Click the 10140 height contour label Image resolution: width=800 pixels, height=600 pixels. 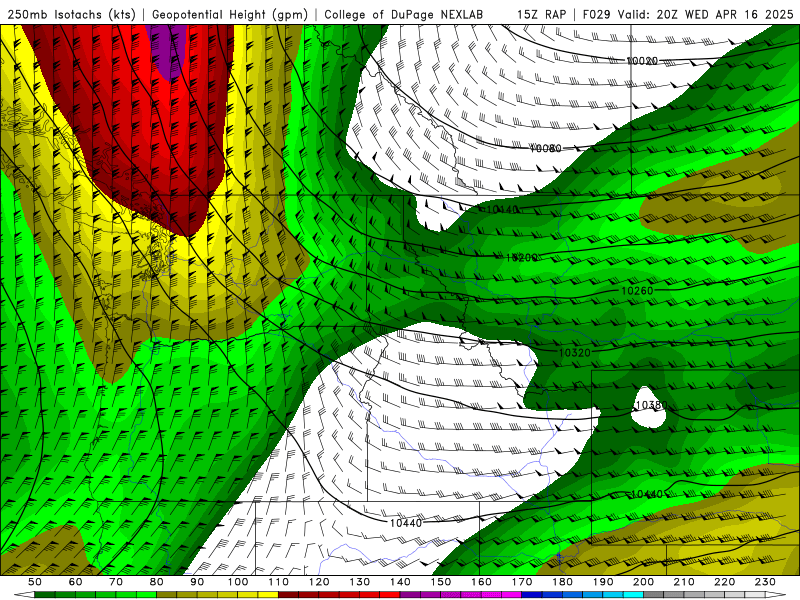pyautogui.click(x=503, y=209)
